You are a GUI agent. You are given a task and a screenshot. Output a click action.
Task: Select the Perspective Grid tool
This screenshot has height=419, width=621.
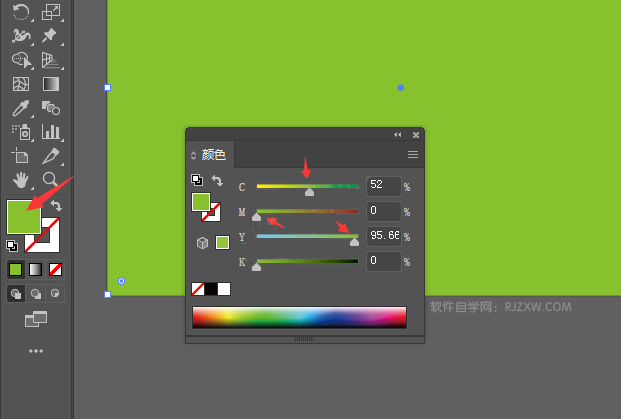(51, 60)
